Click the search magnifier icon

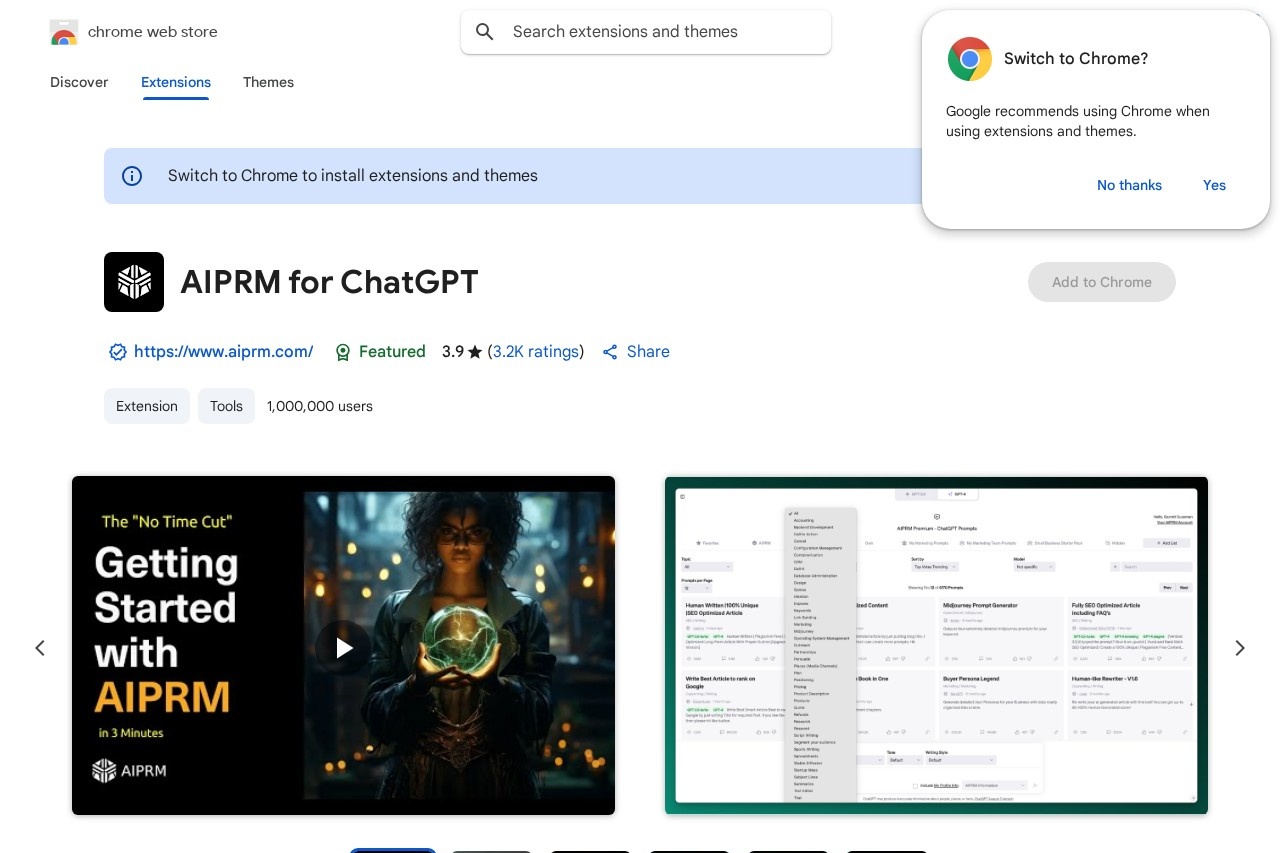(485, 32)
